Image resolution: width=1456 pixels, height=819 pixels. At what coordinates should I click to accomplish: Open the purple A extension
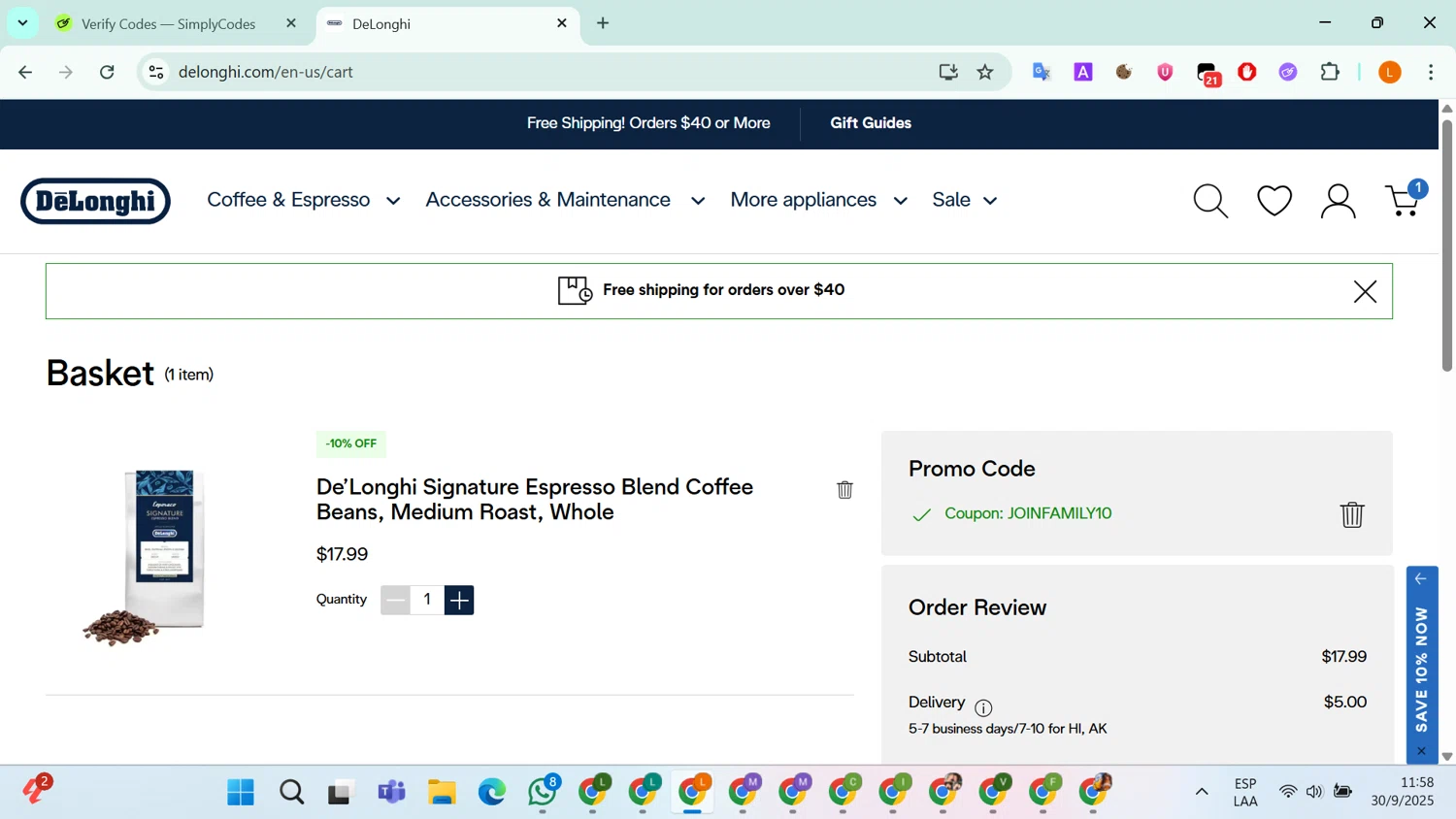(x=1083, y=72)
